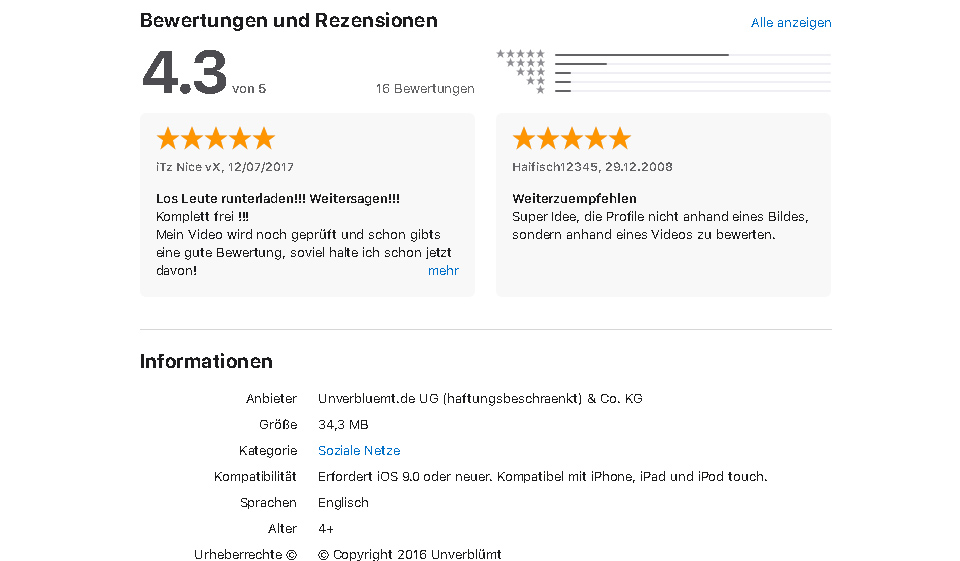Click the one-star row icon in rating histogram

(540, 90)
